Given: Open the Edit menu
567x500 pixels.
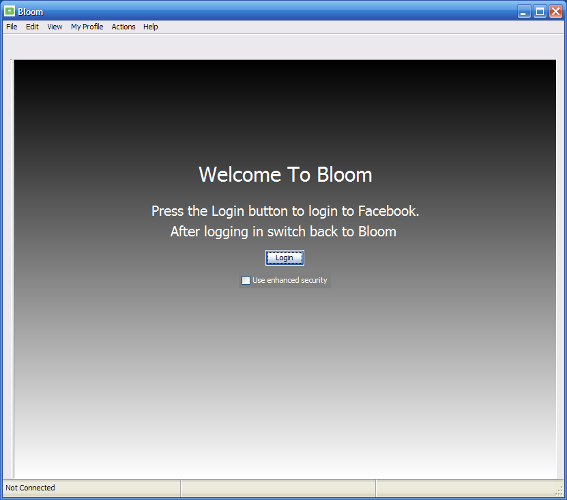Looking at the screenshot, I should [32, 27].
